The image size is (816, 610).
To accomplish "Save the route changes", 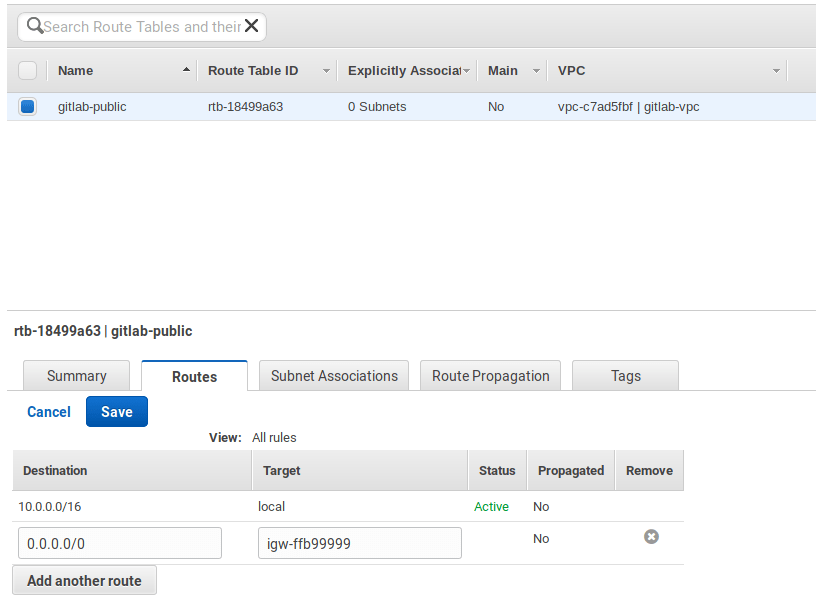I will [x=116, y=411].
